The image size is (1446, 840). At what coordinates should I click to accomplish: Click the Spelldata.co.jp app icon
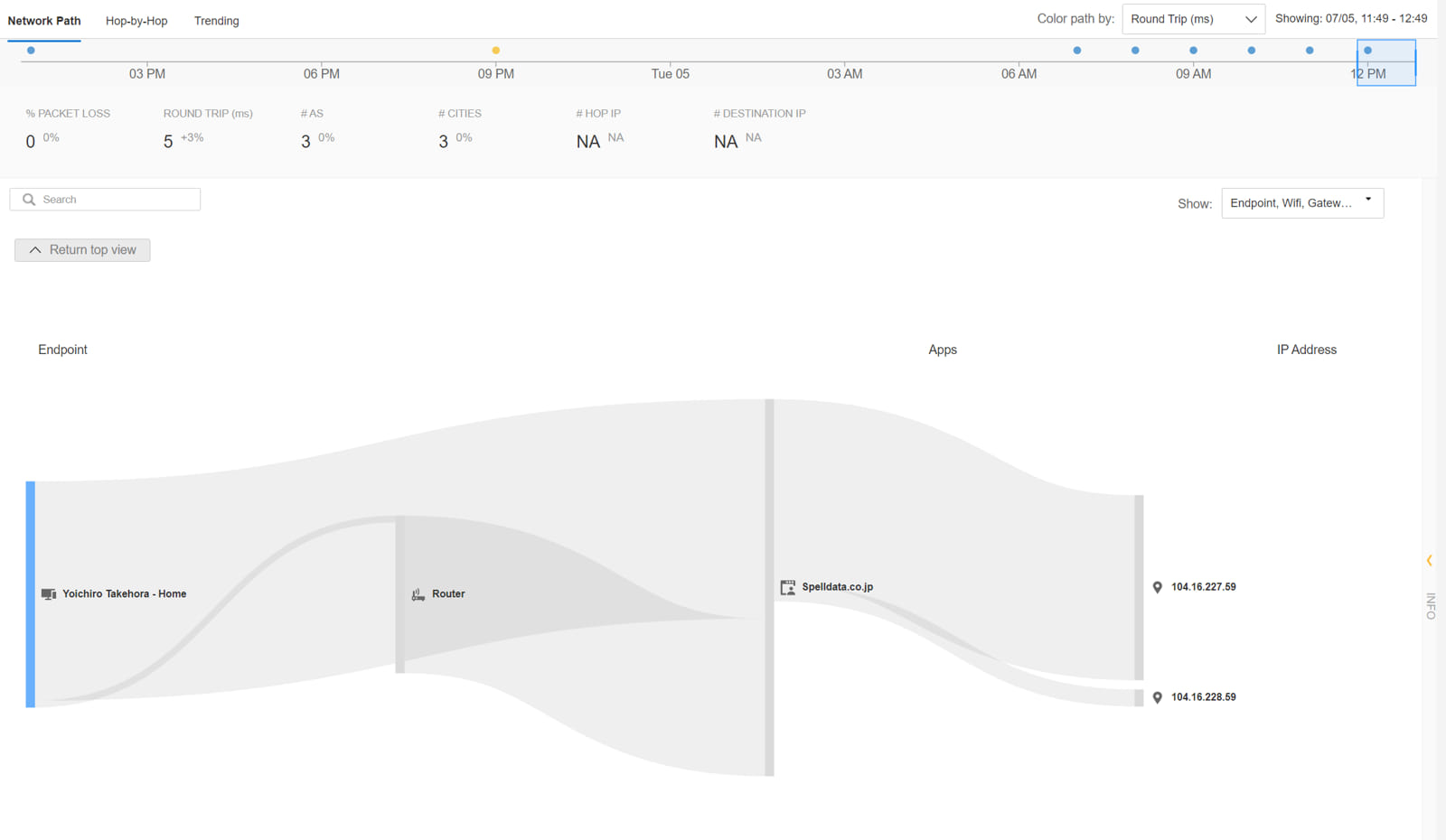click(x=788, y=587)
